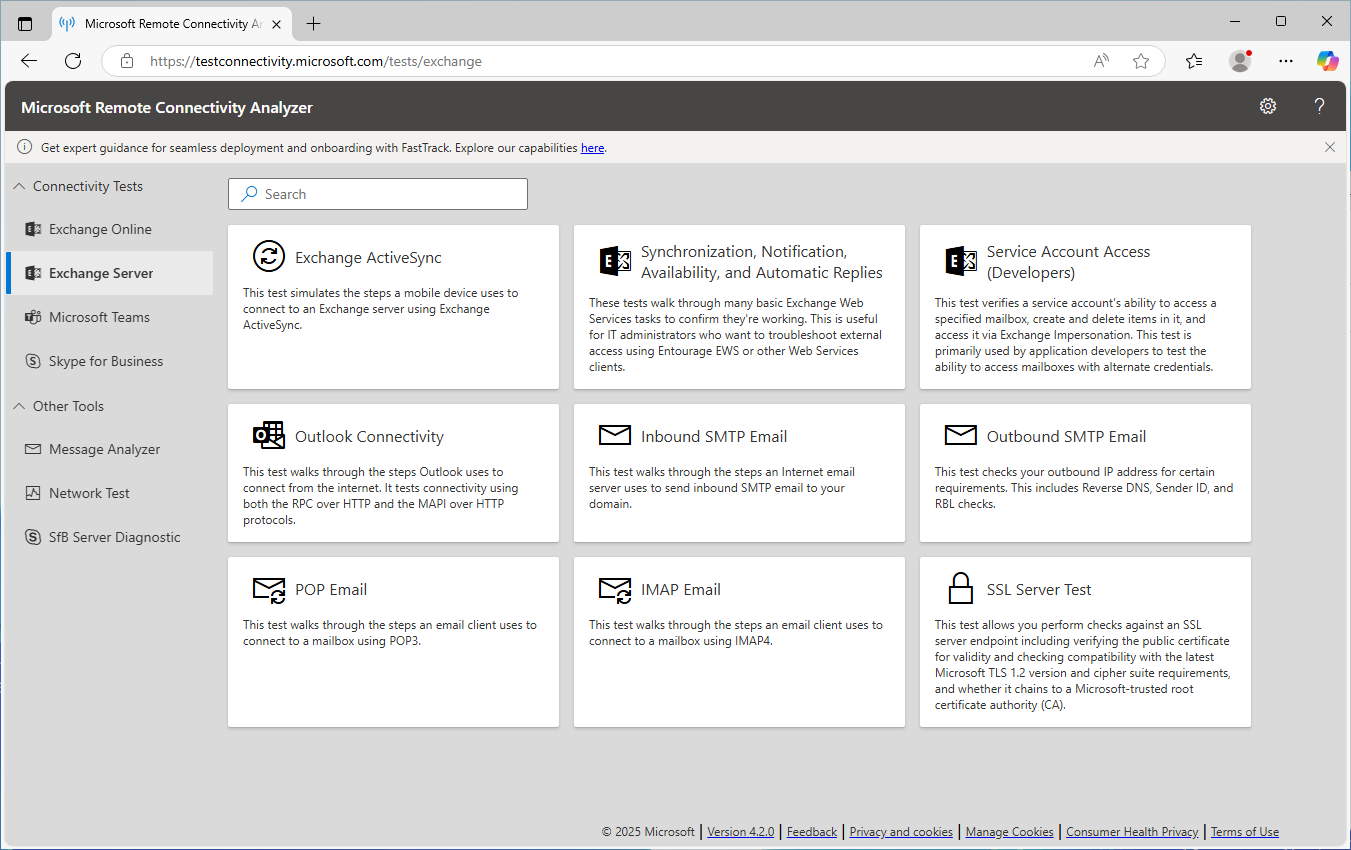Viewport: 1351px width, 850px height.
Task: Open the Version 4.2.0 link
Action: click(x=741, y=832)
